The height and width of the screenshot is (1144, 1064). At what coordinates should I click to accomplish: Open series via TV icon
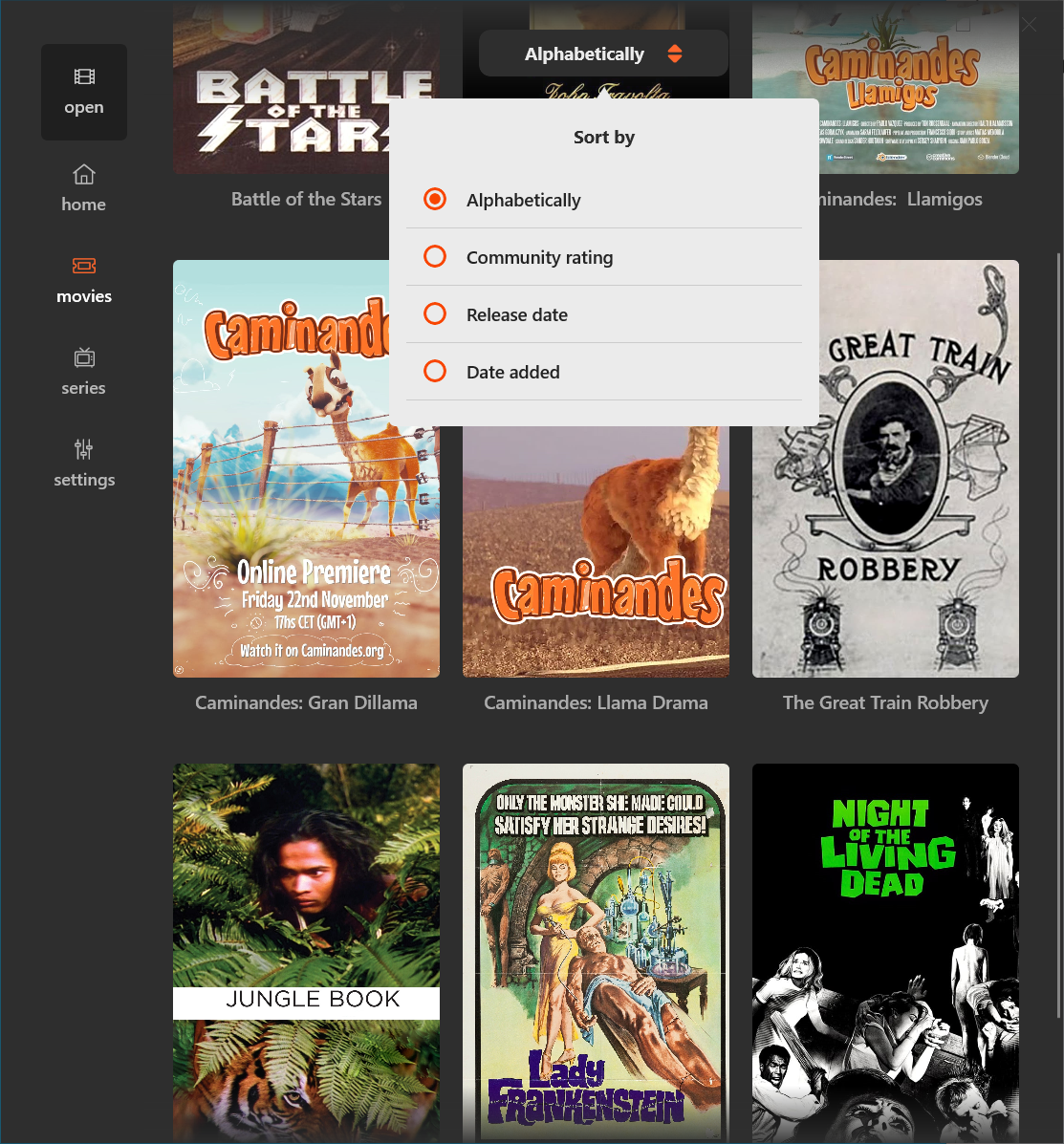[84, 357]
